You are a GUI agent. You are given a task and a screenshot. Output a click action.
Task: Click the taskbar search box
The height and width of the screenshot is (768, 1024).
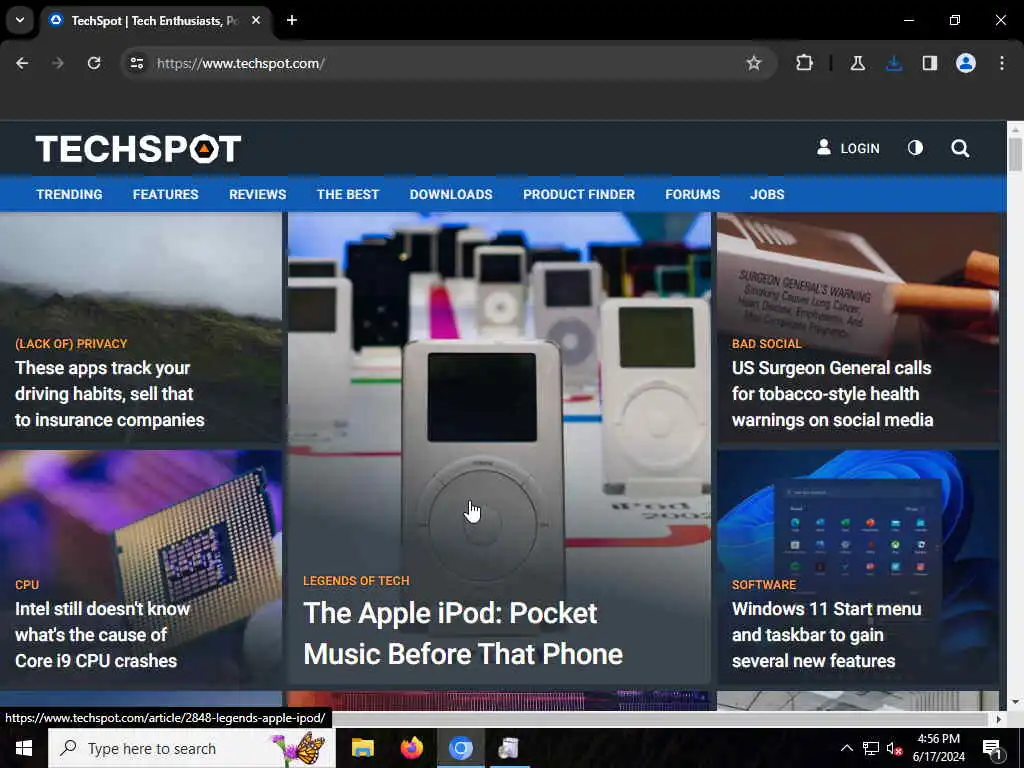(192, 748)
